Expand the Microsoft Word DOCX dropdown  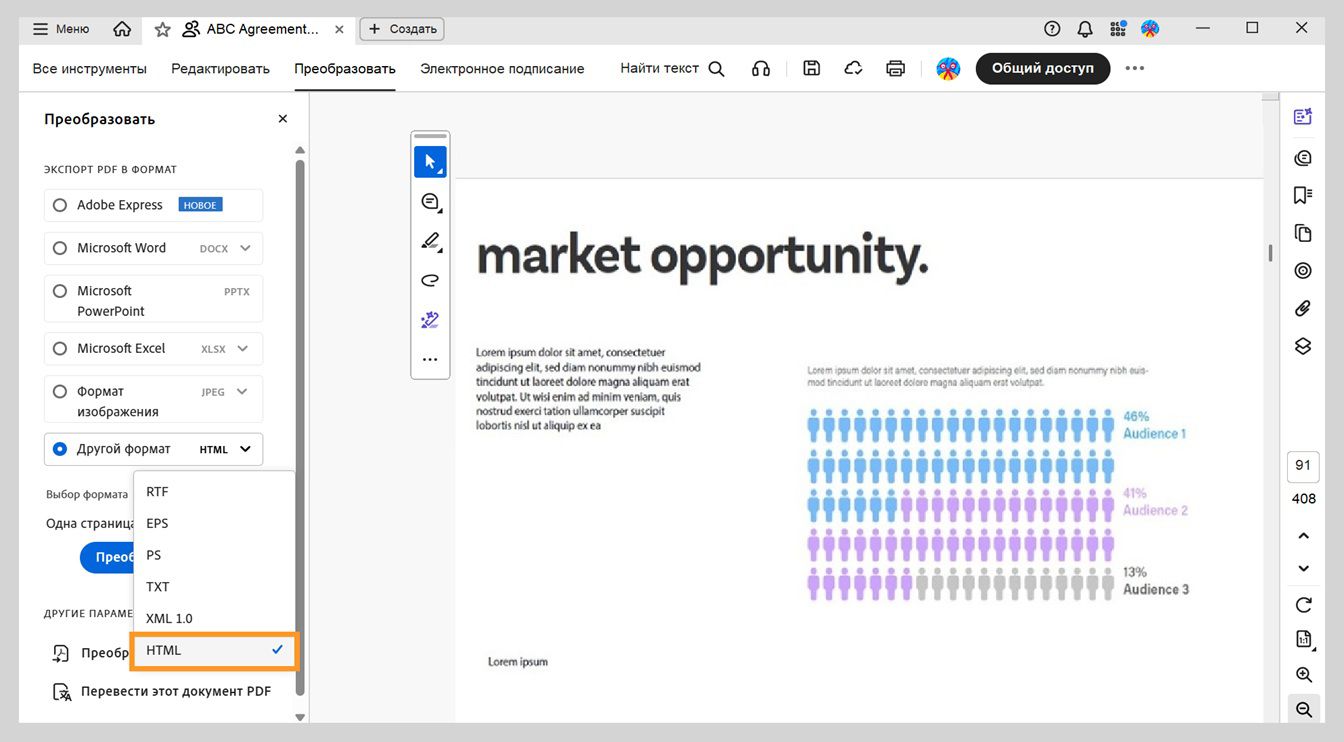245,248
